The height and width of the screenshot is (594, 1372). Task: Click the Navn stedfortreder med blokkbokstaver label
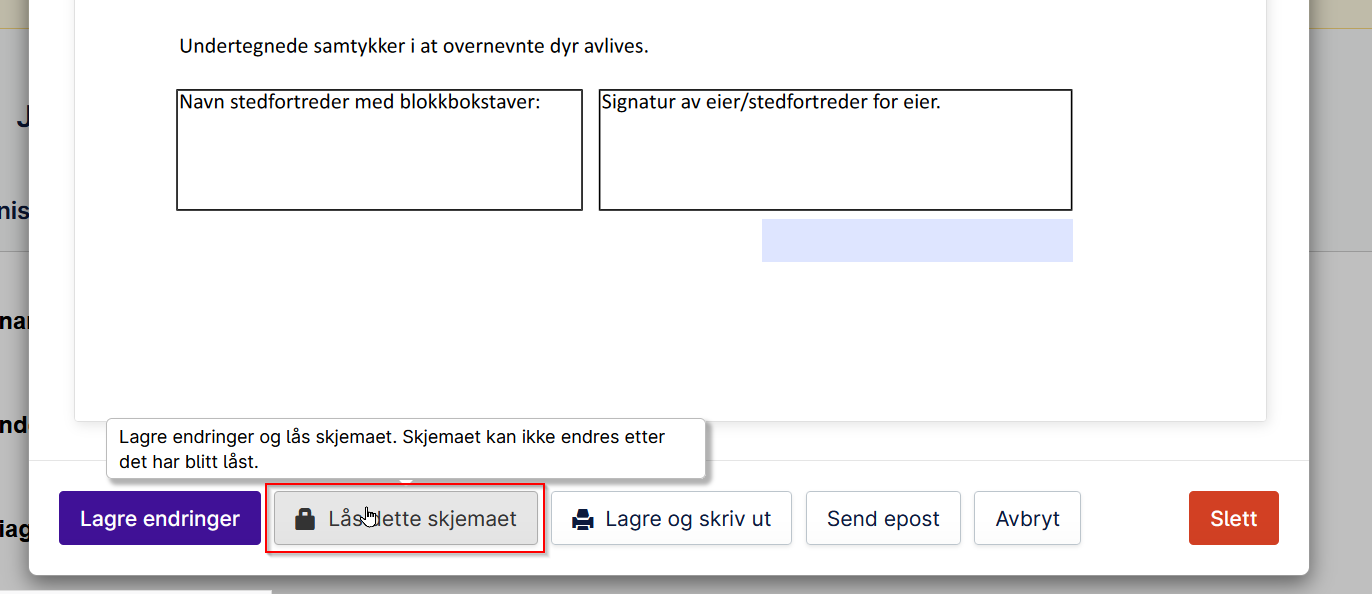pos(359,102)
